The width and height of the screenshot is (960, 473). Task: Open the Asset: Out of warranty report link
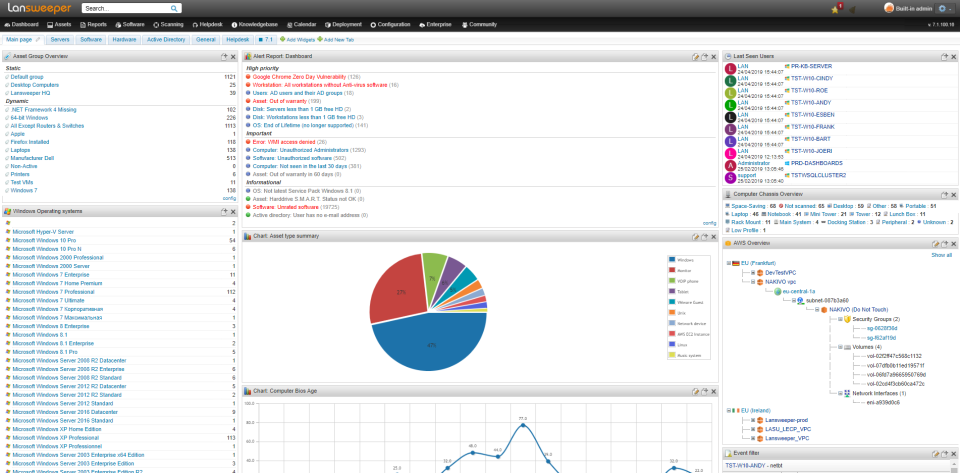point(280,100)
